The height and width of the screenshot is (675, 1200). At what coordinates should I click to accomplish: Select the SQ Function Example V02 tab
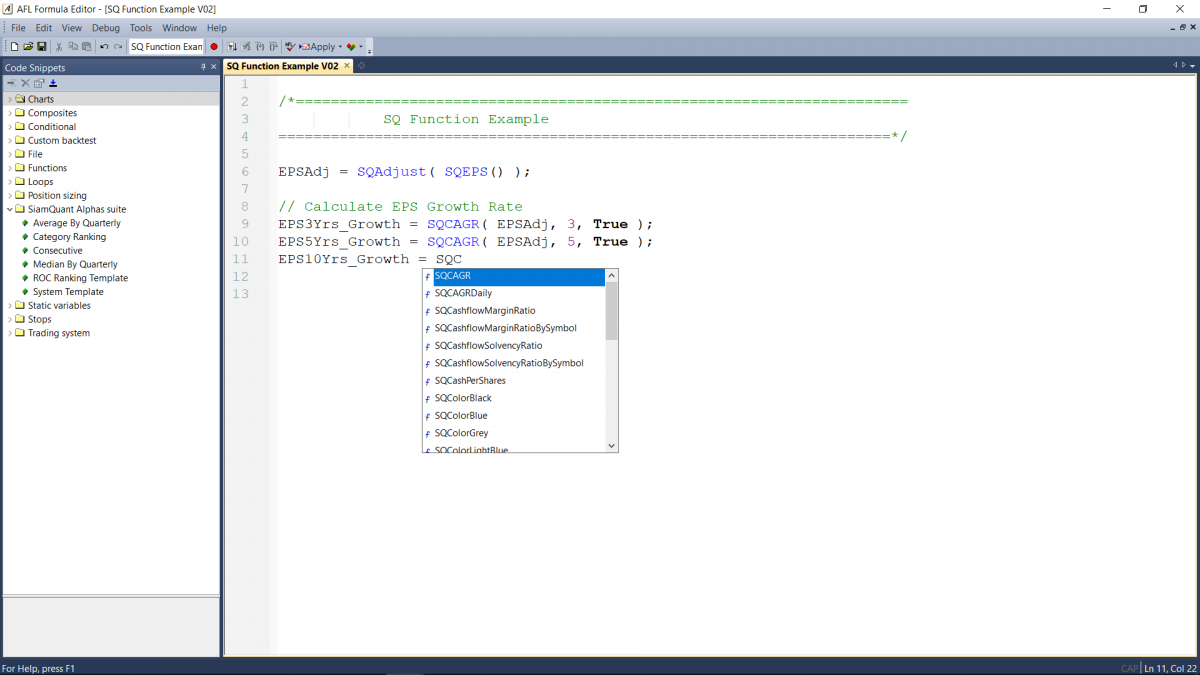click(282, 66)
